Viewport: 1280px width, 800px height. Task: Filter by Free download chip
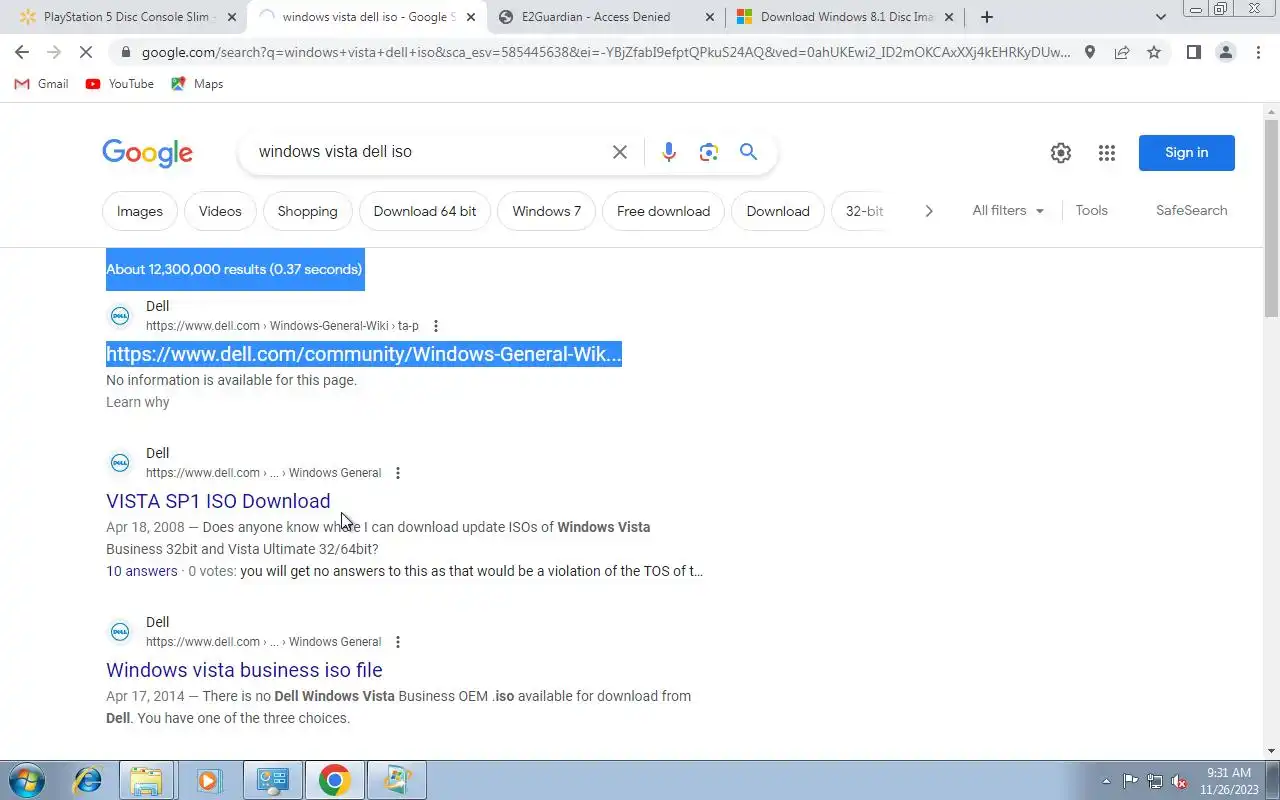663,211
